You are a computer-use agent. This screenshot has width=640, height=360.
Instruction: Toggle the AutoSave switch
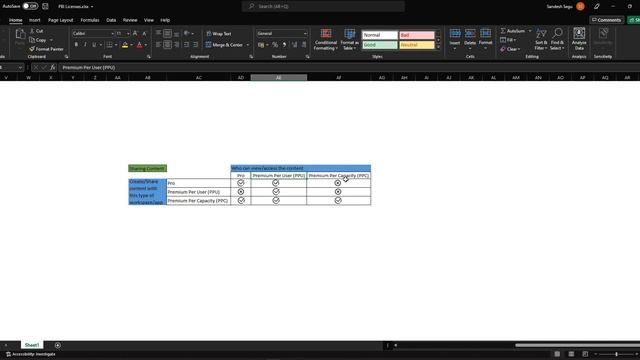[x=30, y=6]
